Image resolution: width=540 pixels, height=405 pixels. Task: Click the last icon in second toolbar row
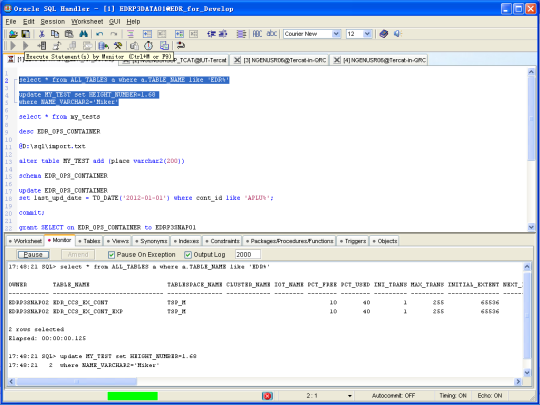click(x=180, y=45)
